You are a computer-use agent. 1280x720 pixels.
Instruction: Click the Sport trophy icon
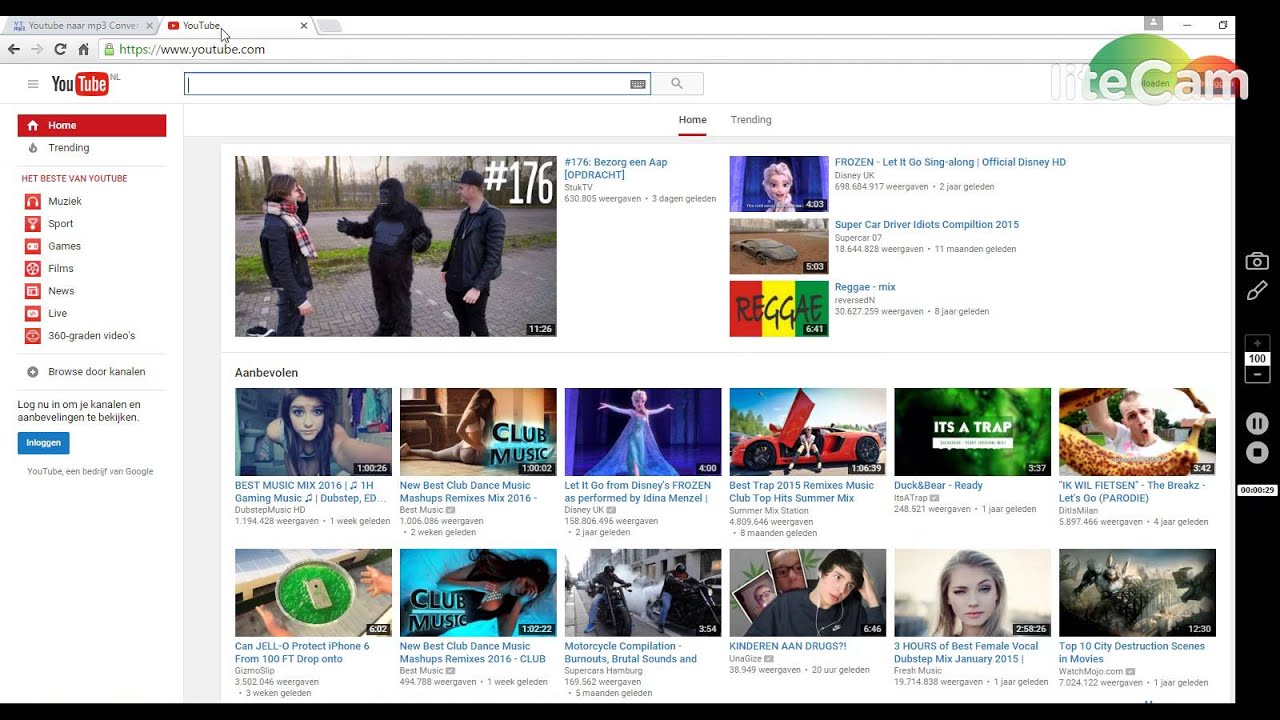click(x=33, y=224)
